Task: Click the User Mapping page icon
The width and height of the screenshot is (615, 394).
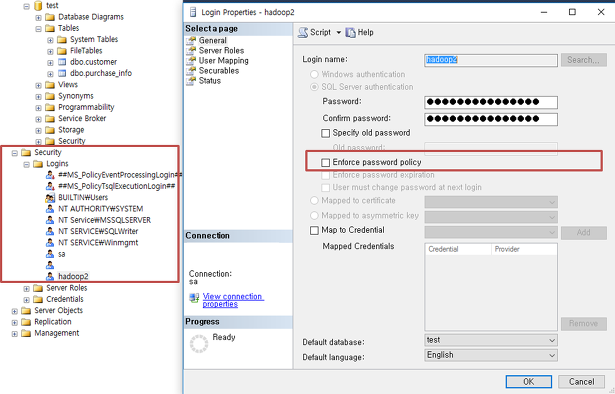Action: pos(191,61)
